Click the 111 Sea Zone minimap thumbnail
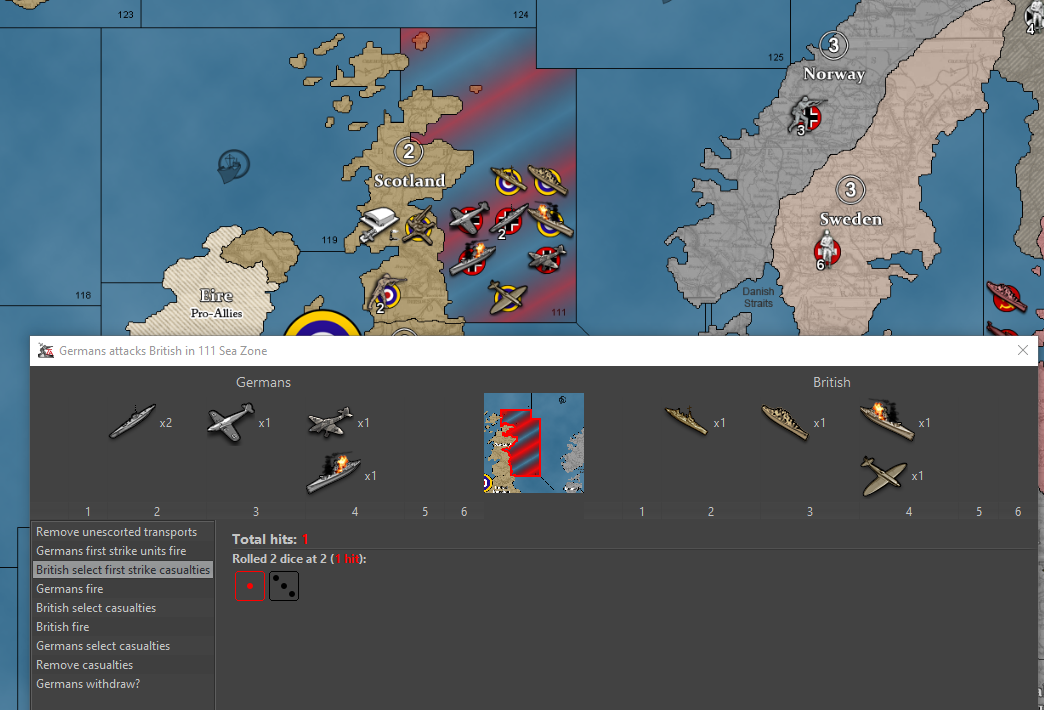Image resolution: width=1044 pixels, height=710 pixels. click(534, 443)
